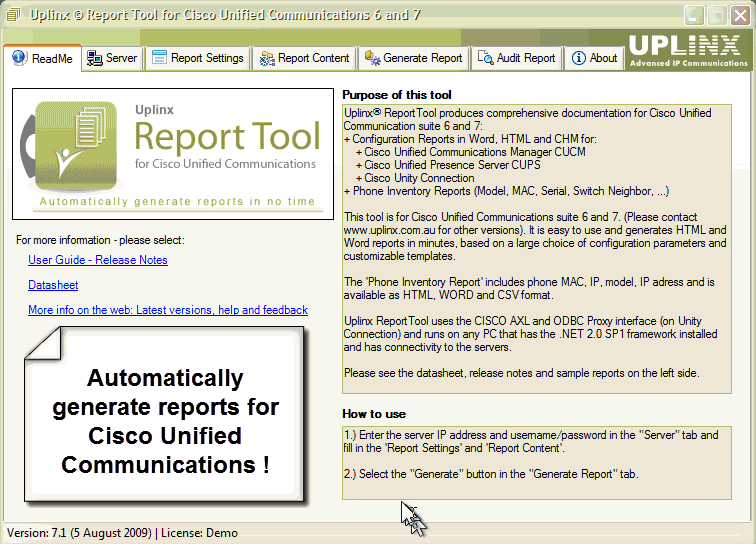Open the Report Settings tab
This screenshot has height=544, width=756.
(x=198, y=58)
